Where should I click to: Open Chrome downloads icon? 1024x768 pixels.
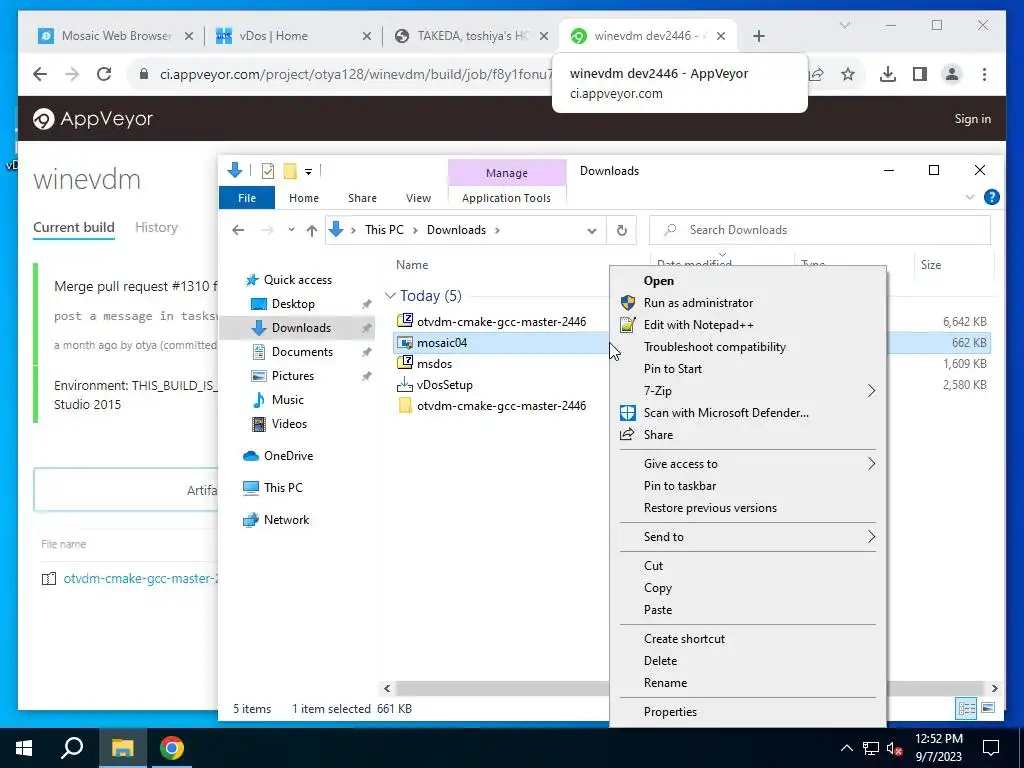tap(888, 74)
